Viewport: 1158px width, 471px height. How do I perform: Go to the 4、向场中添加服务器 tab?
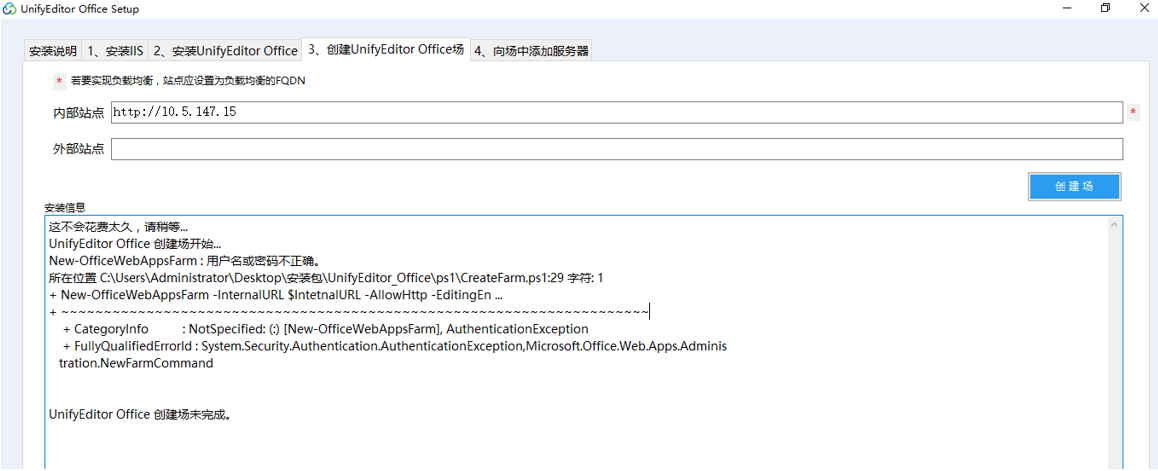click(532, 52)
